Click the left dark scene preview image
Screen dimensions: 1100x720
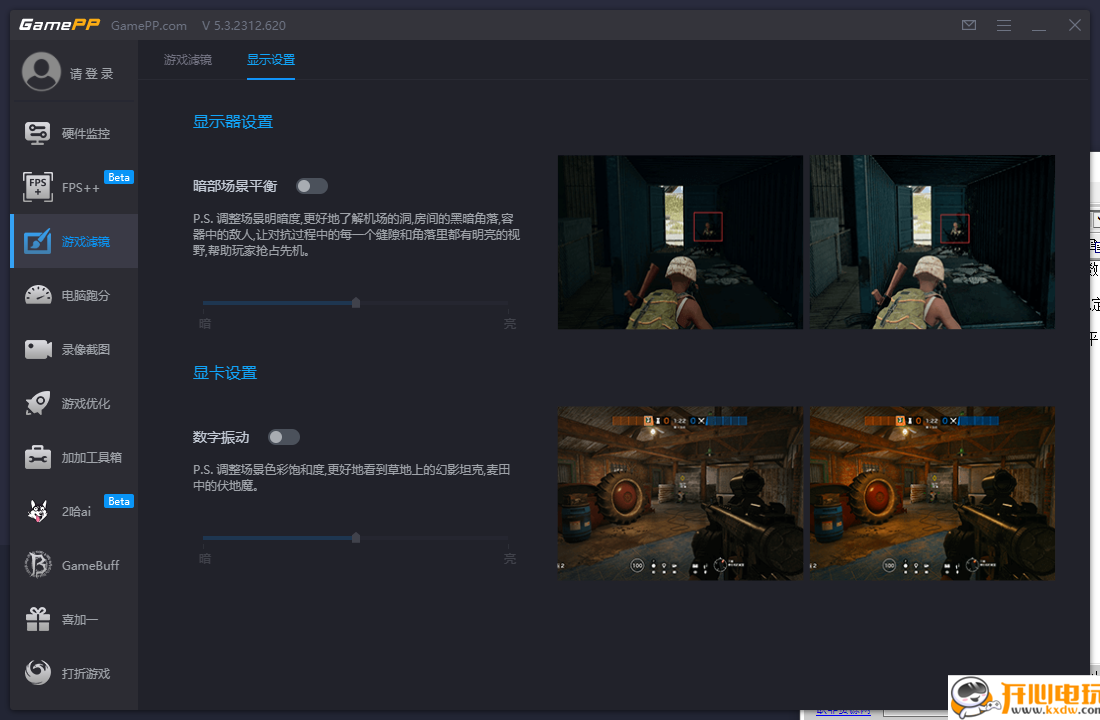pyautogui.click(x=680, y=242)
